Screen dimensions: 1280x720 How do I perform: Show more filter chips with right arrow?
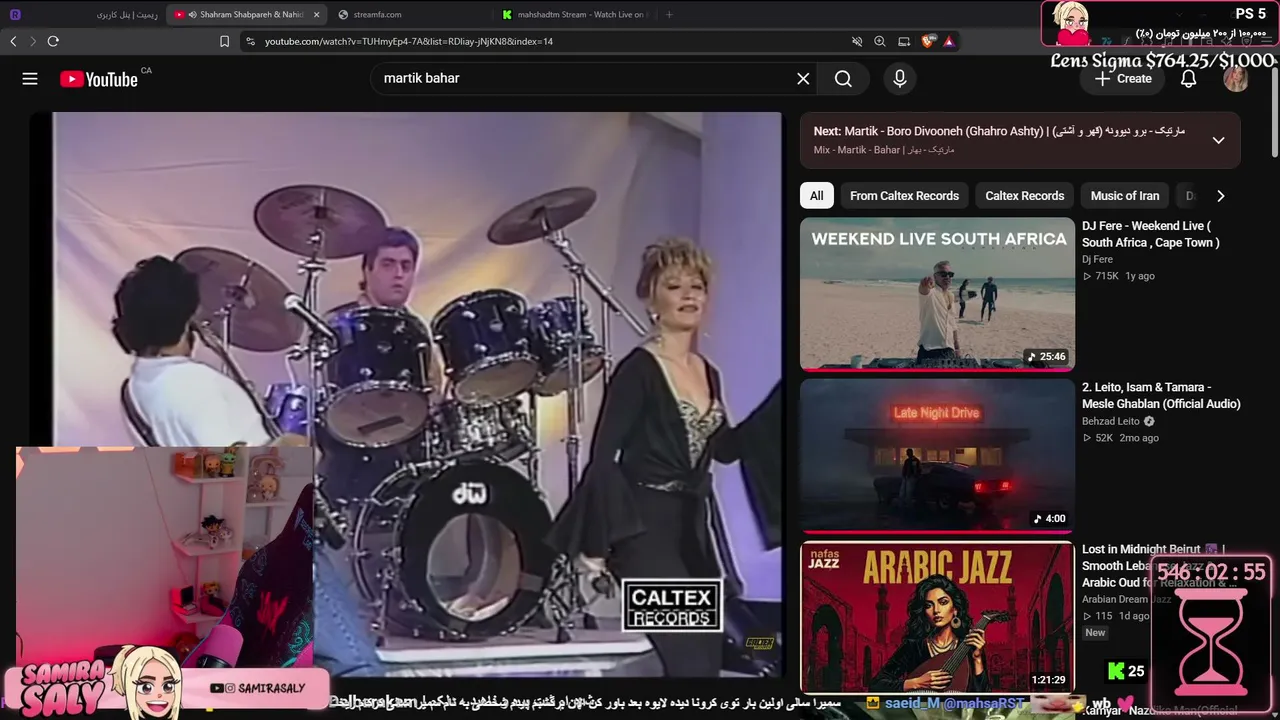1220,196
